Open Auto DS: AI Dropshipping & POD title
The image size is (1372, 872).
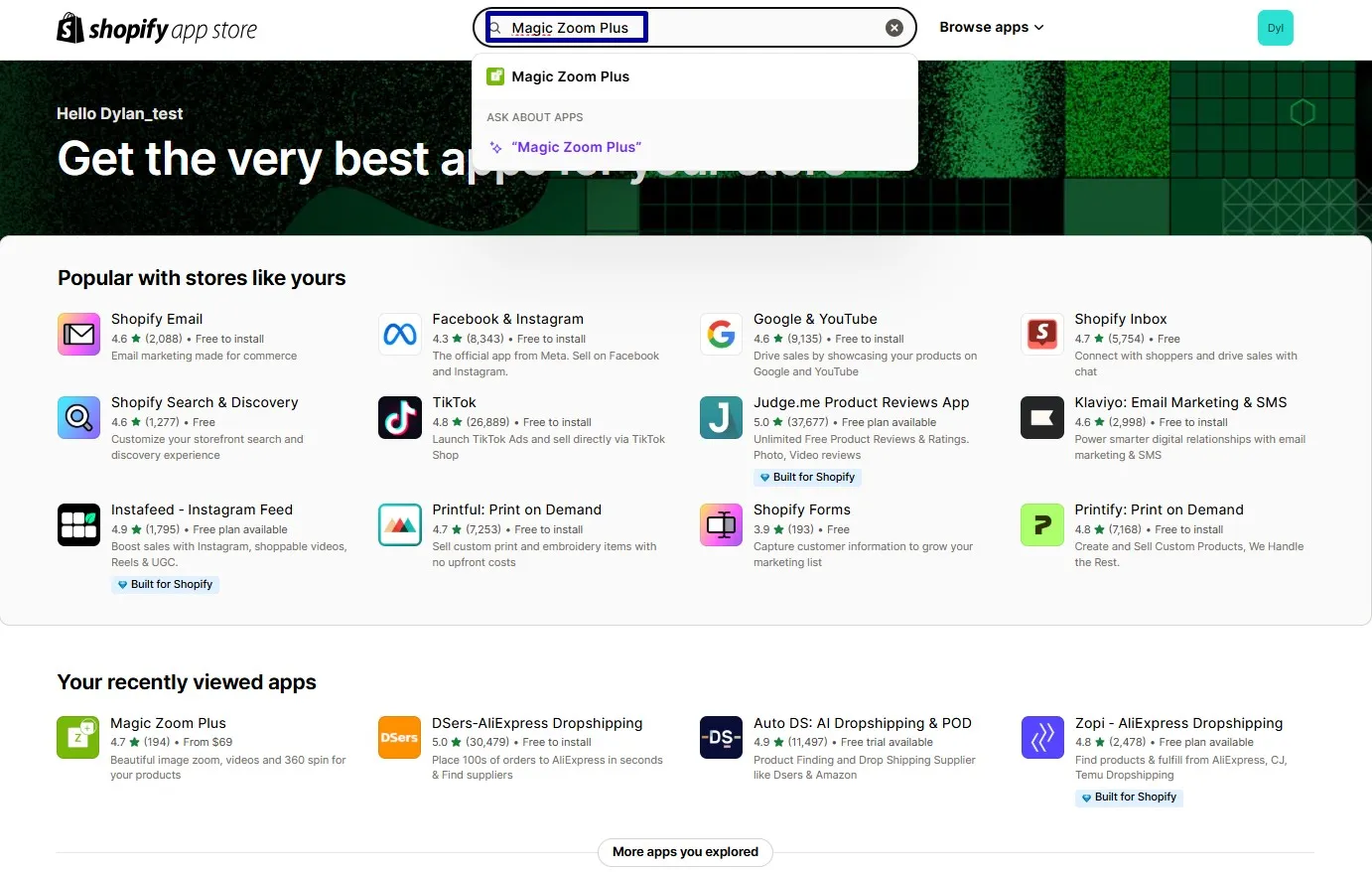click(x=862, y=723)
